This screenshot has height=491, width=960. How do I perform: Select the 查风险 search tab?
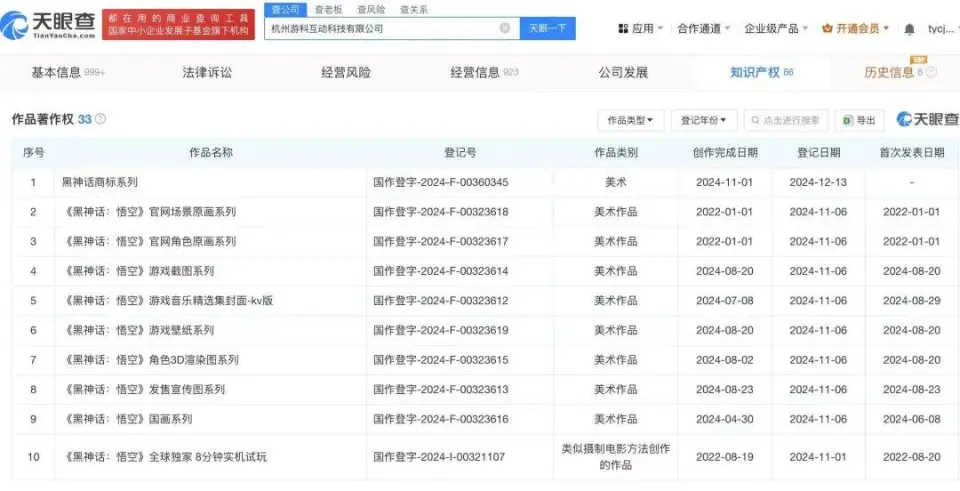point(371,9)
